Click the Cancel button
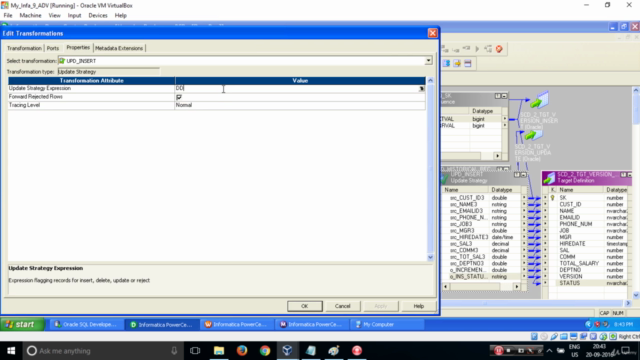The height and width of the screenshot is (360, 640). [342, 306]
